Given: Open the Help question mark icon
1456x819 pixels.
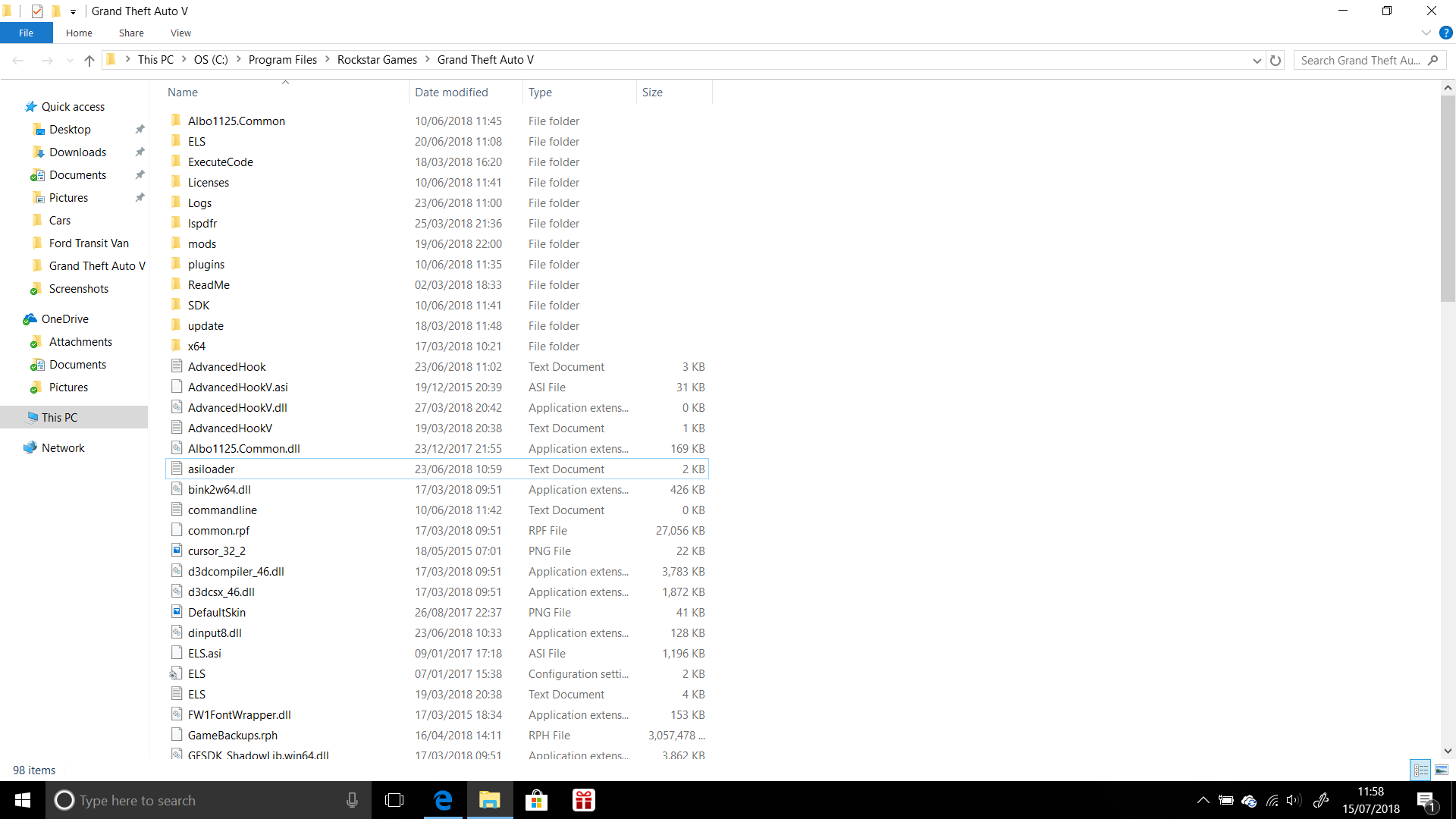Looking at the screenshot, I should point(1445,33).
